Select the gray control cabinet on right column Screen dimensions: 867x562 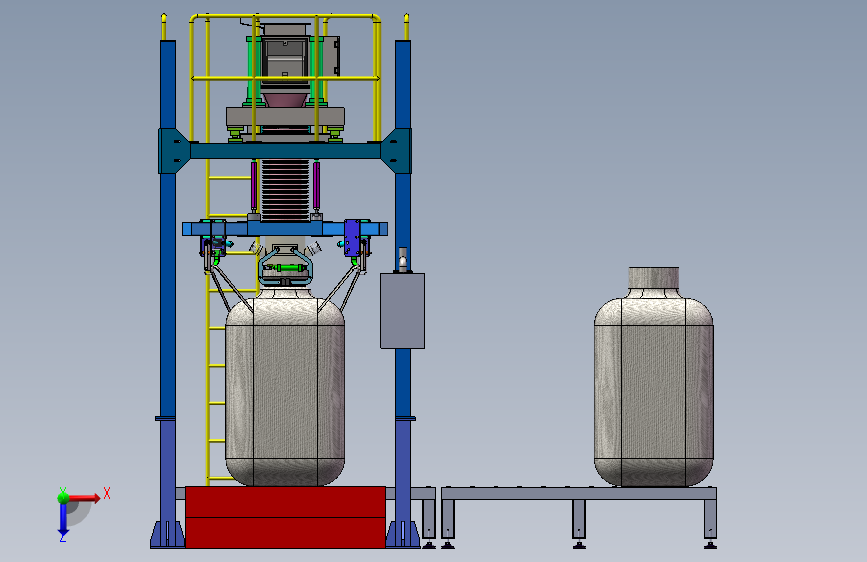pyautogui.click(x=403, y=310)
